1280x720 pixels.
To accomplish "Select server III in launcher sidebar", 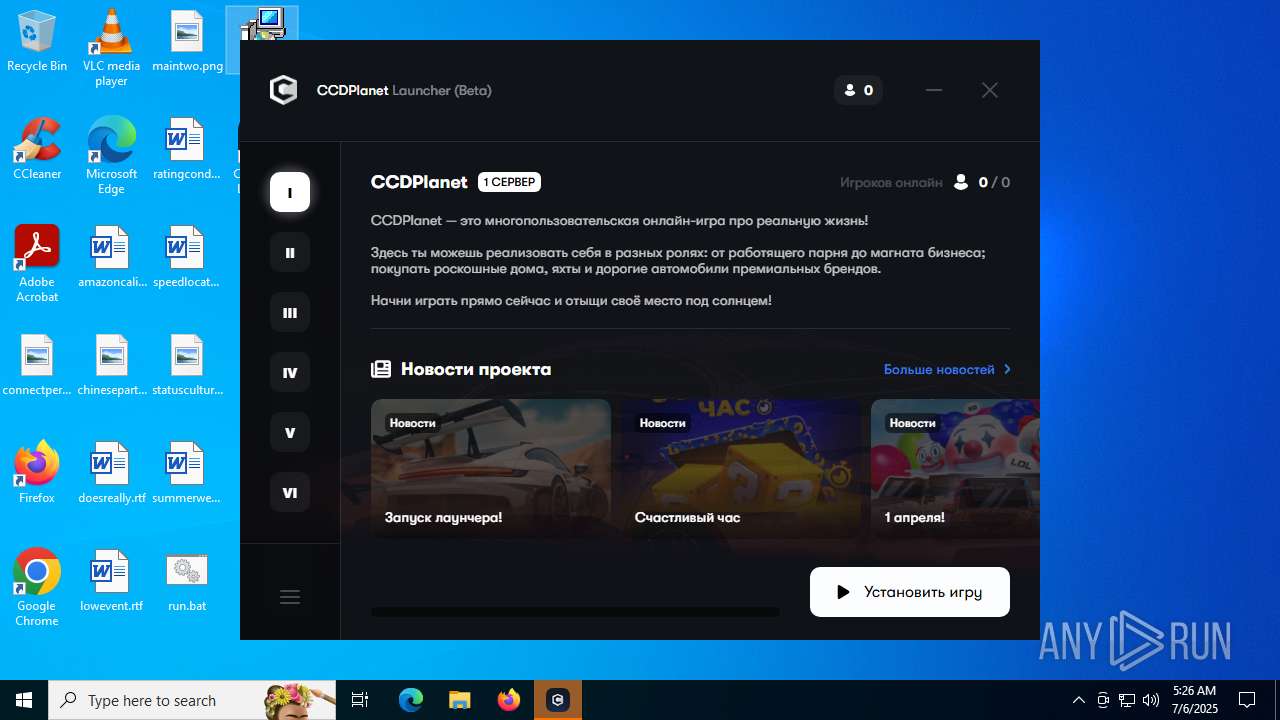I will 290,312.
